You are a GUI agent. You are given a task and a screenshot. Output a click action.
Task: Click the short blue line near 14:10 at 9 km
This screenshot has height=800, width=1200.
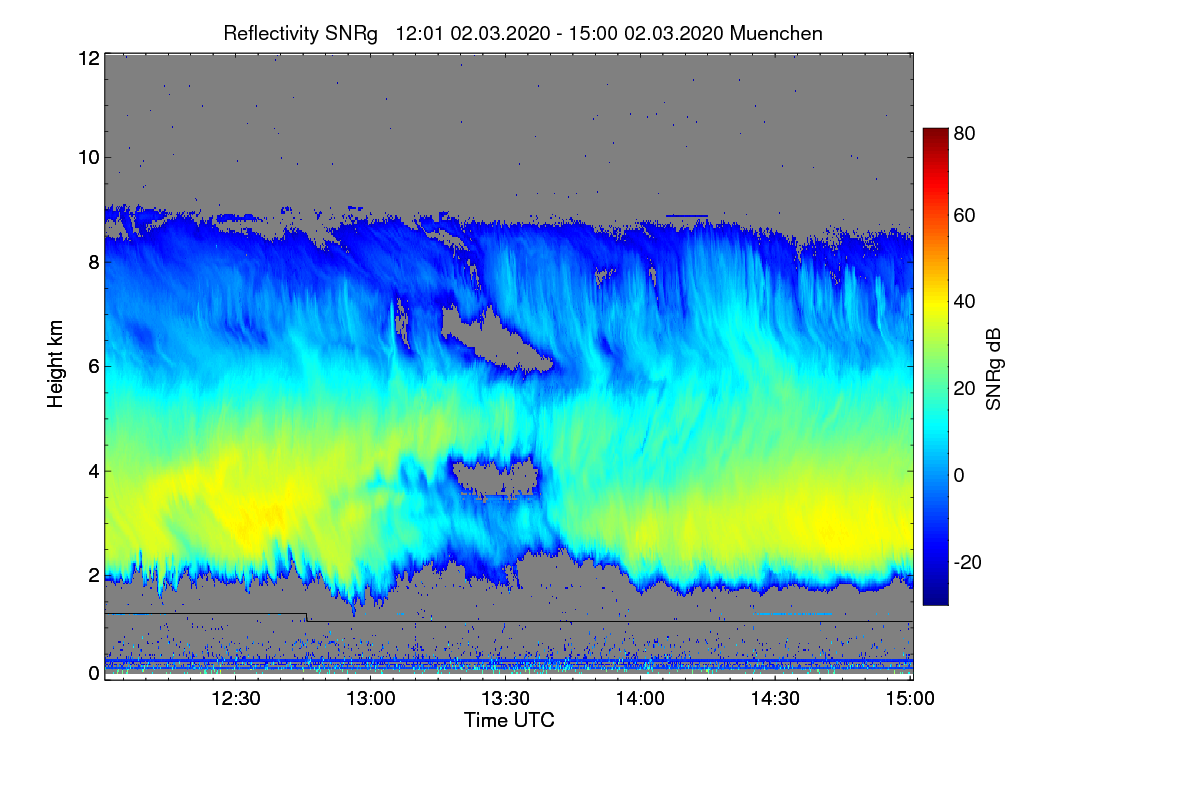pyautogui.click(x=687, y=215)
